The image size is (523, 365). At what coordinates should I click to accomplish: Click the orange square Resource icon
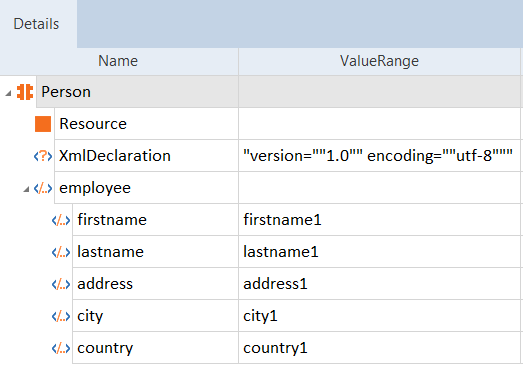point(43,124)
